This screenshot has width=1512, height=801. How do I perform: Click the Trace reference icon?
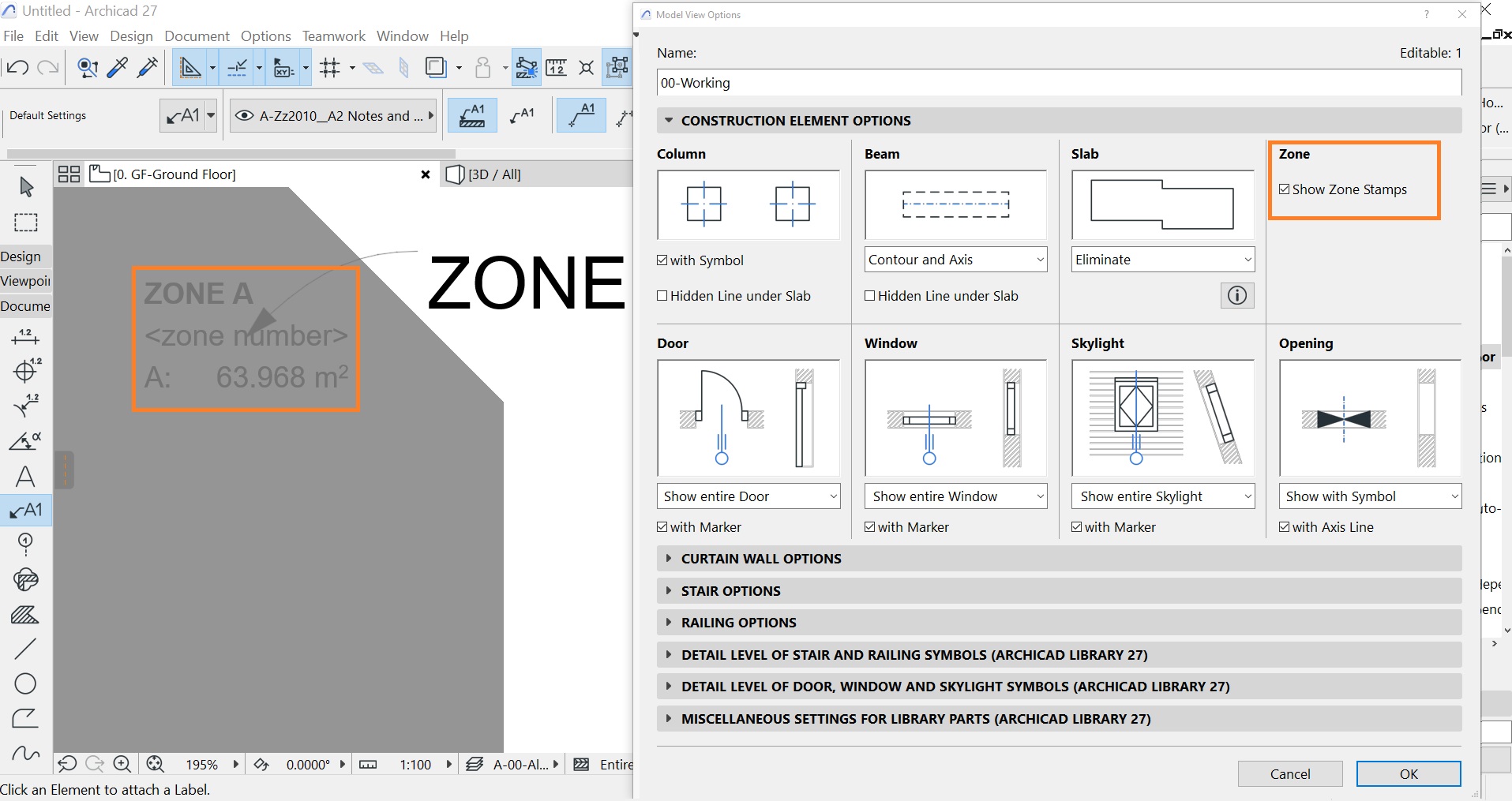click(x=435, y=68)
